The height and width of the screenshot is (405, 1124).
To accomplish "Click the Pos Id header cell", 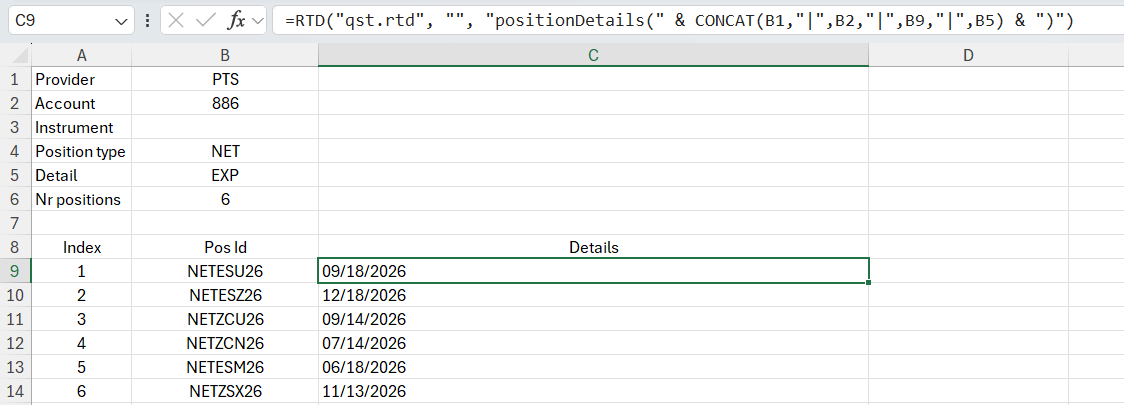I will [225, 247].
